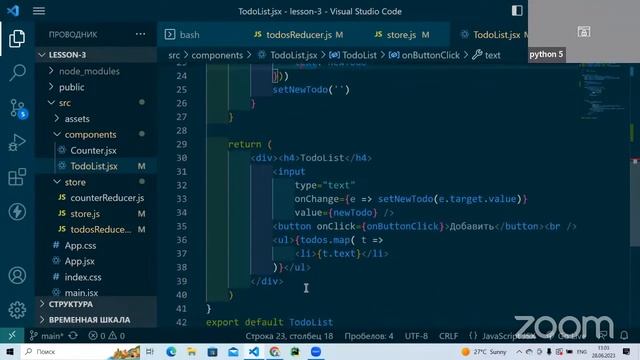Click the setNewTodo('') call on line 25
The height and width of the screenshot is (360, 640).
click(x=311, y=89)
